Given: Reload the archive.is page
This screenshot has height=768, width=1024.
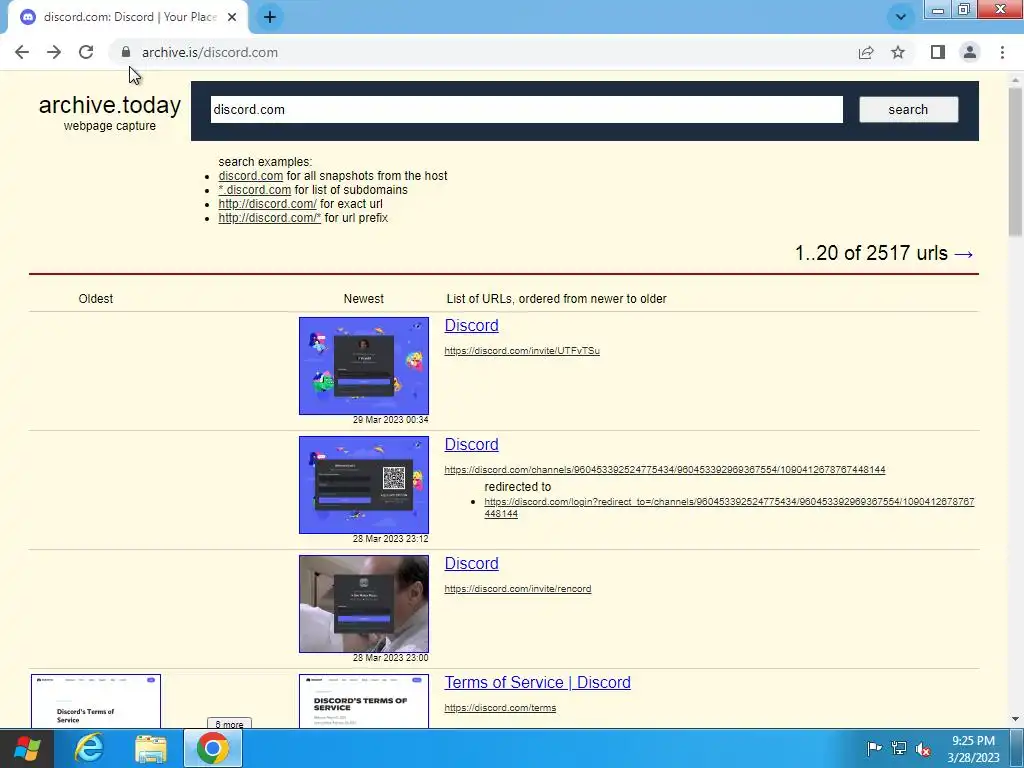Looking at the screenshot, I should point(86,52).
